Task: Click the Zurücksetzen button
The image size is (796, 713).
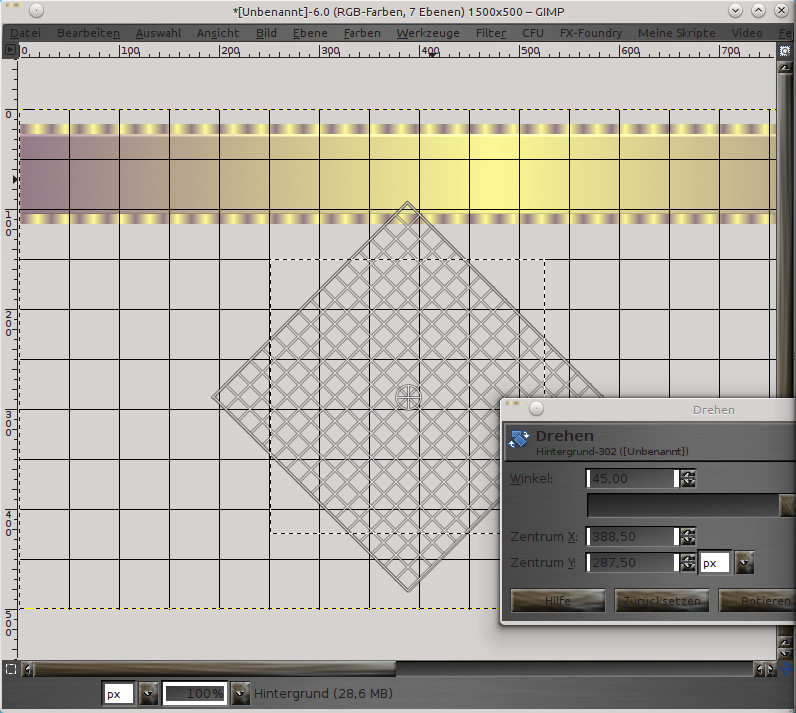Action: 663,601
